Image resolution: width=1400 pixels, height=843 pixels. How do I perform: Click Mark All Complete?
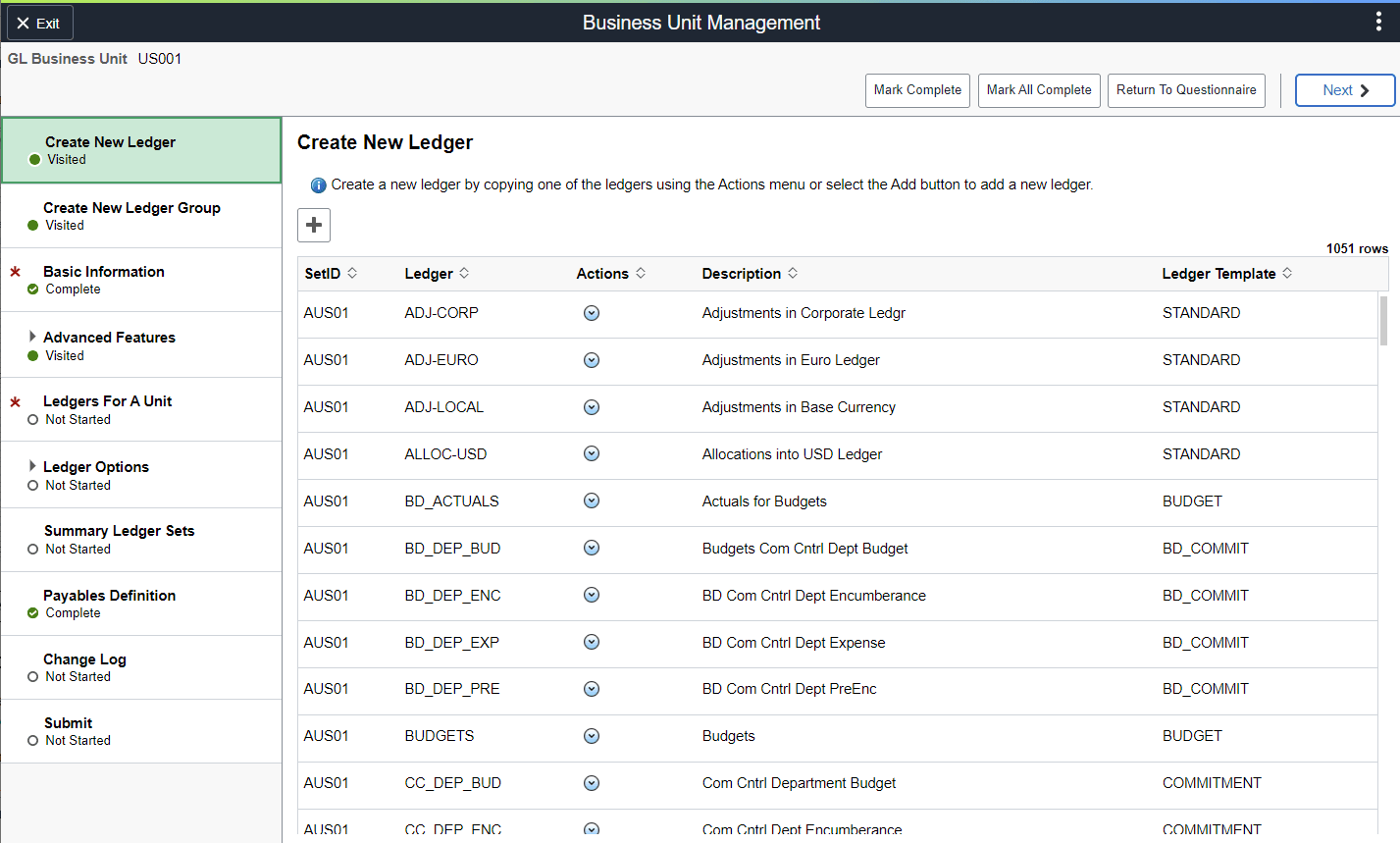[1038, 89]
